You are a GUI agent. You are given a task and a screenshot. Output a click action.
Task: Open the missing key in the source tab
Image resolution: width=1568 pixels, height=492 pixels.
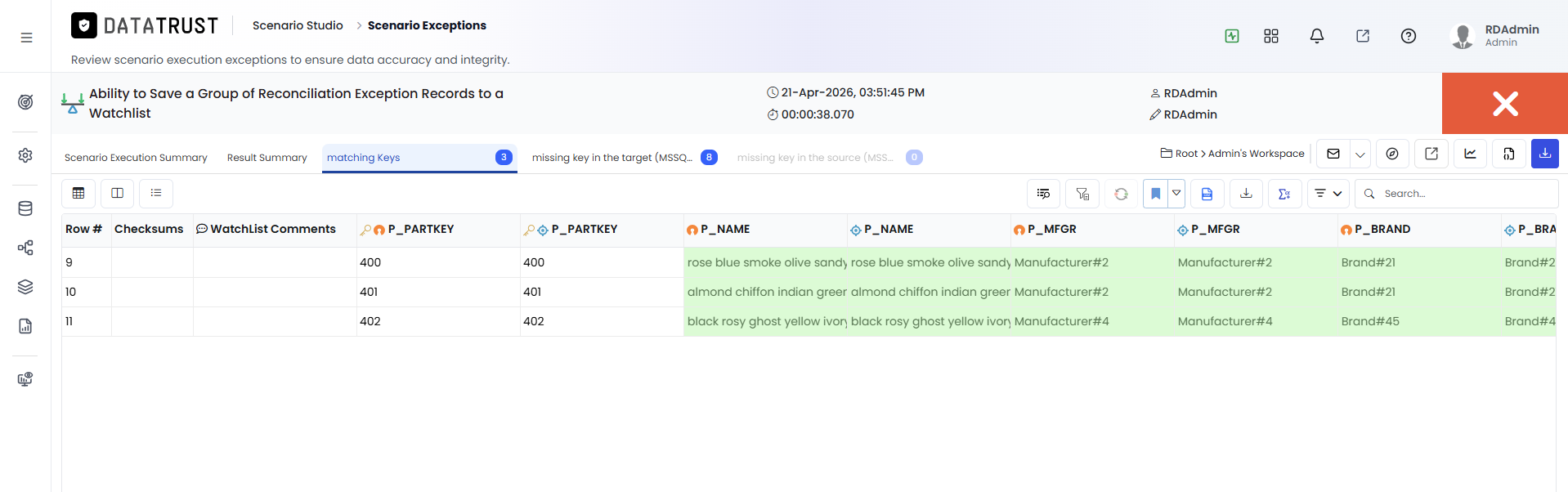coord(830,158)
